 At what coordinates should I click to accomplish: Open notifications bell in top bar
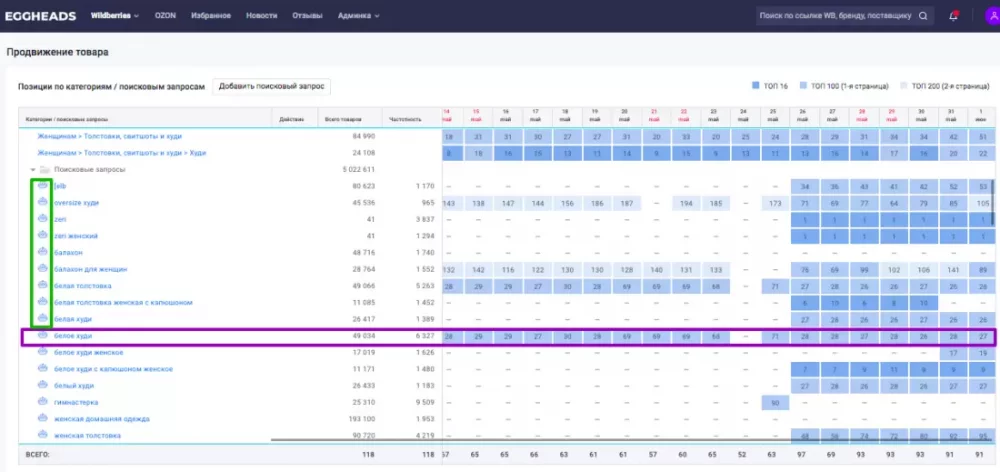[x=953, y=16]
